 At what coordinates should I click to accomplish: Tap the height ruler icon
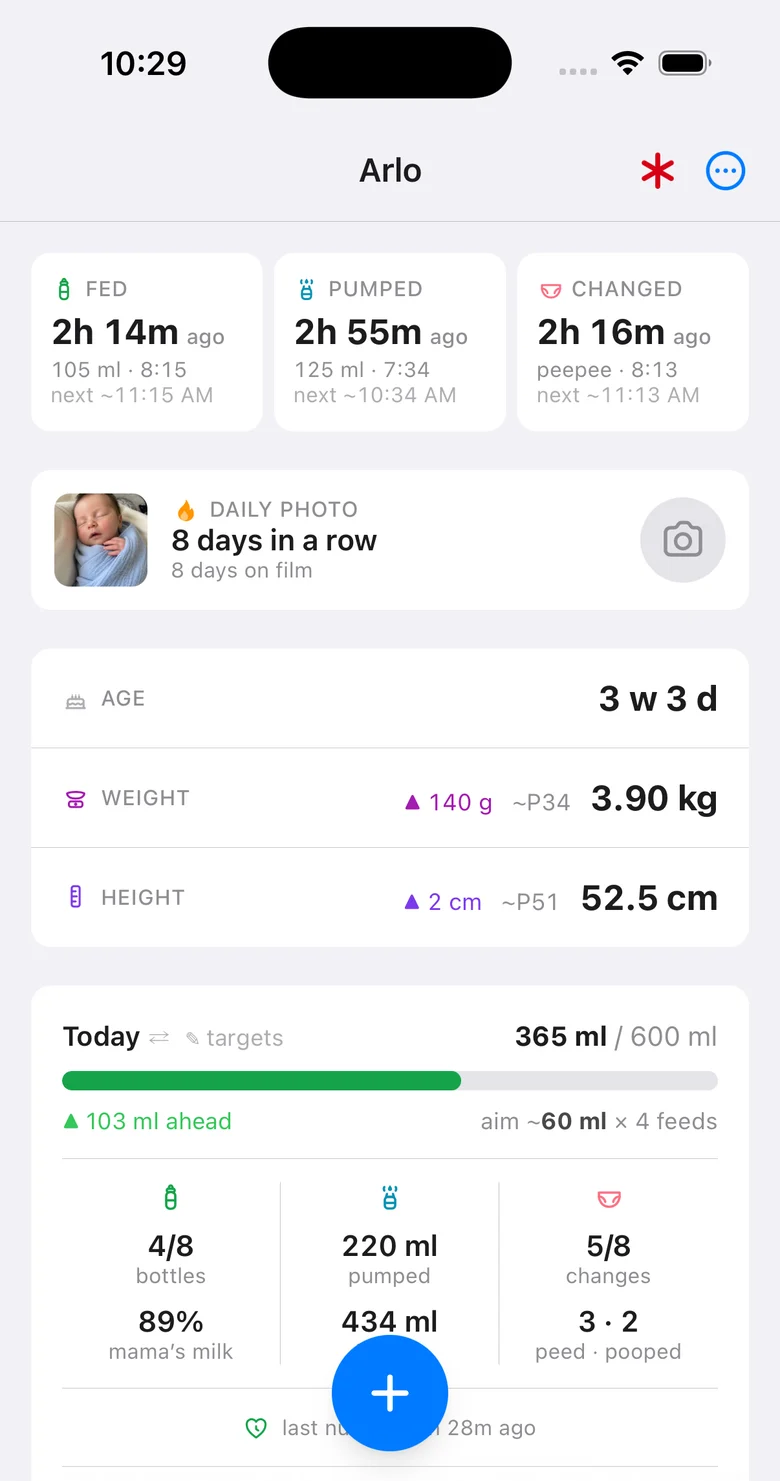pyautogui.click(x=75, y=897)
